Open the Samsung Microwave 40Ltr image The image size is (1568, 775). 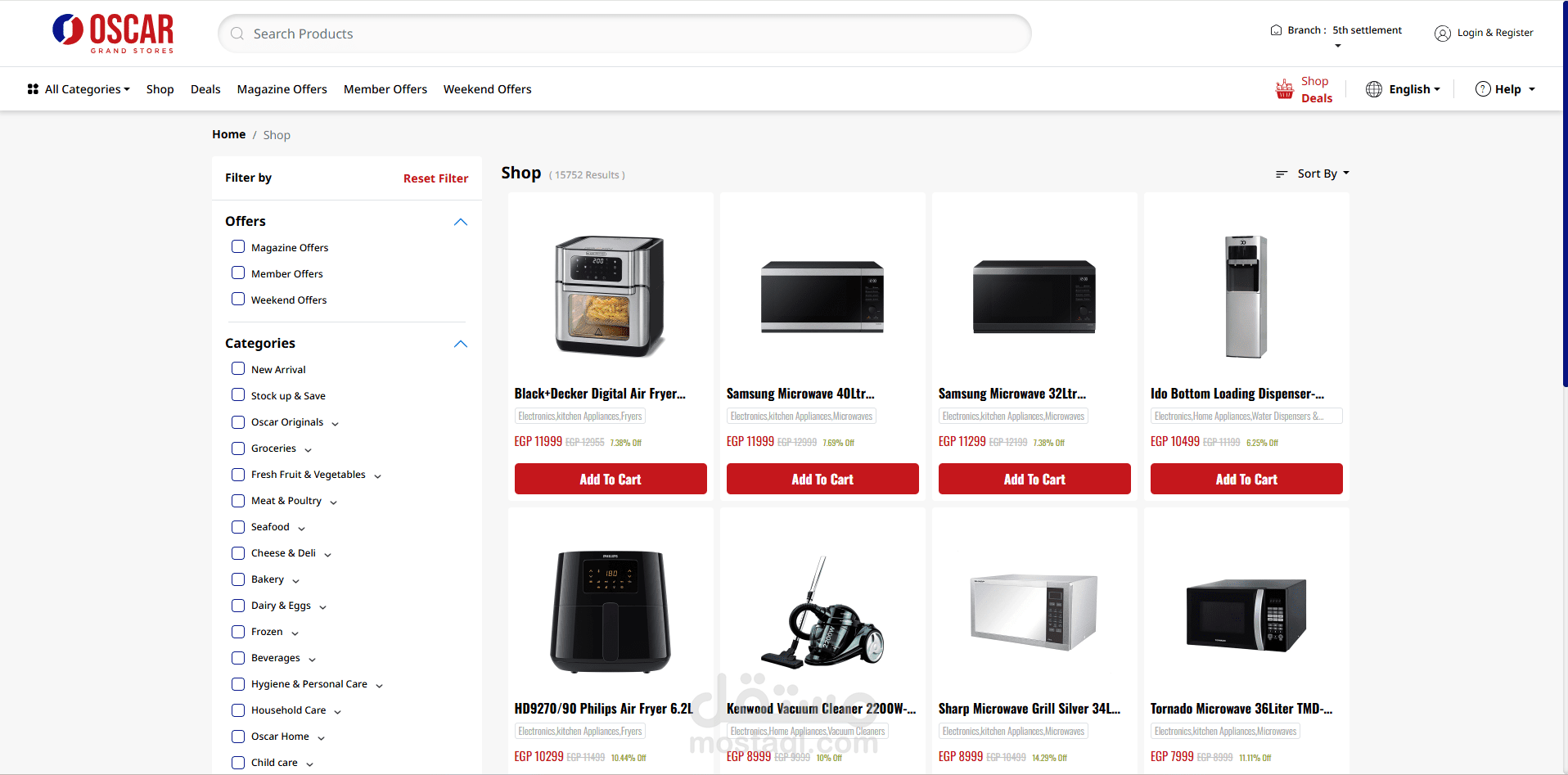coord(822,296)
